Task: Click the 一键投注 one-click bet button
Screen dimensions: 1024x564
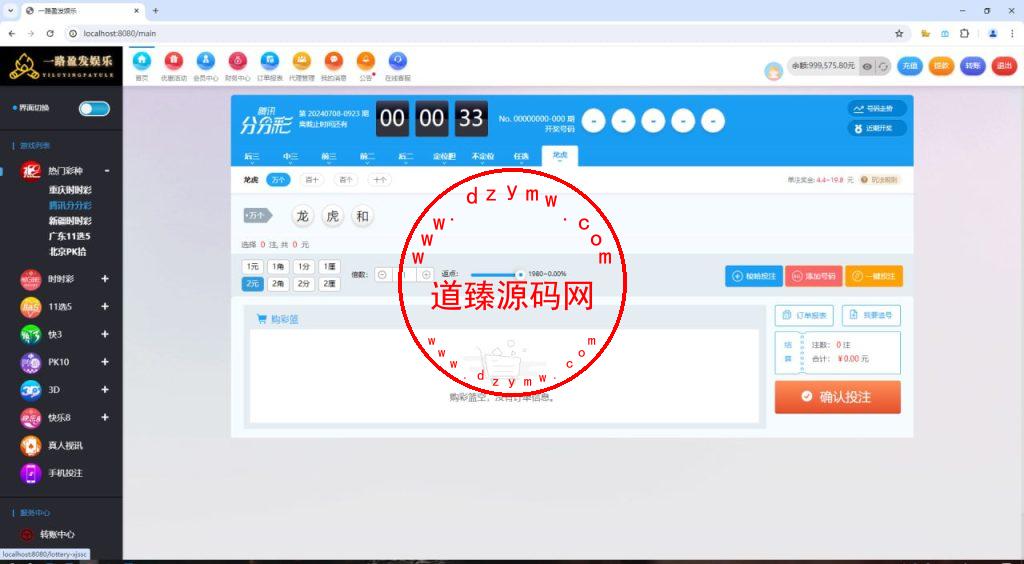Action: click(874, 276)
